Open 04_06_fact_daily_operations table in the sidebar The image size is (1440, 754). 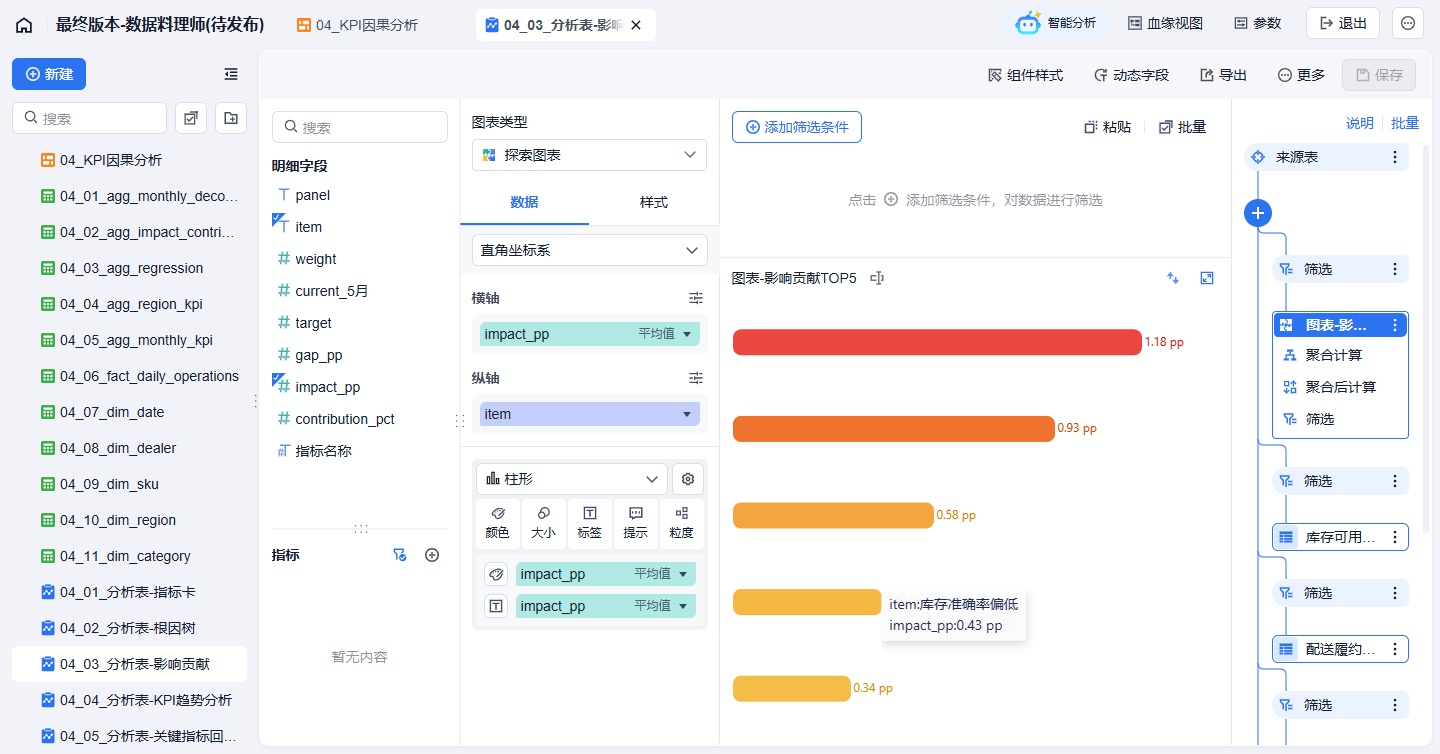coord(129,376)
